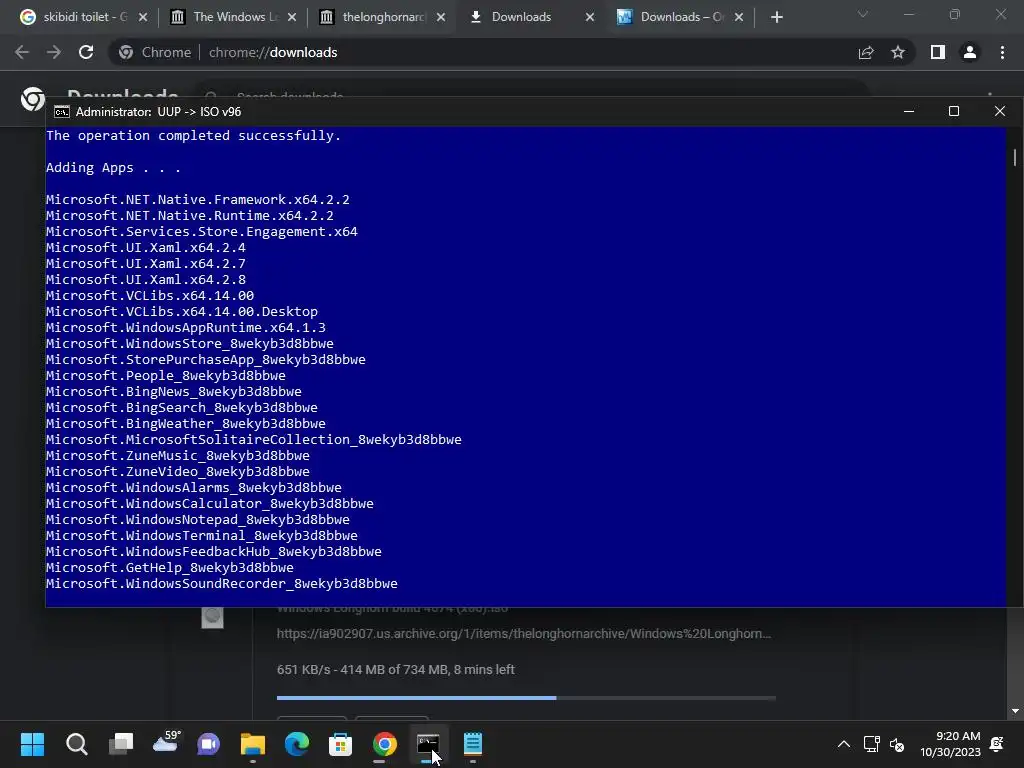Open Chrome's three-dot menu

click(x=1002, y=52)
